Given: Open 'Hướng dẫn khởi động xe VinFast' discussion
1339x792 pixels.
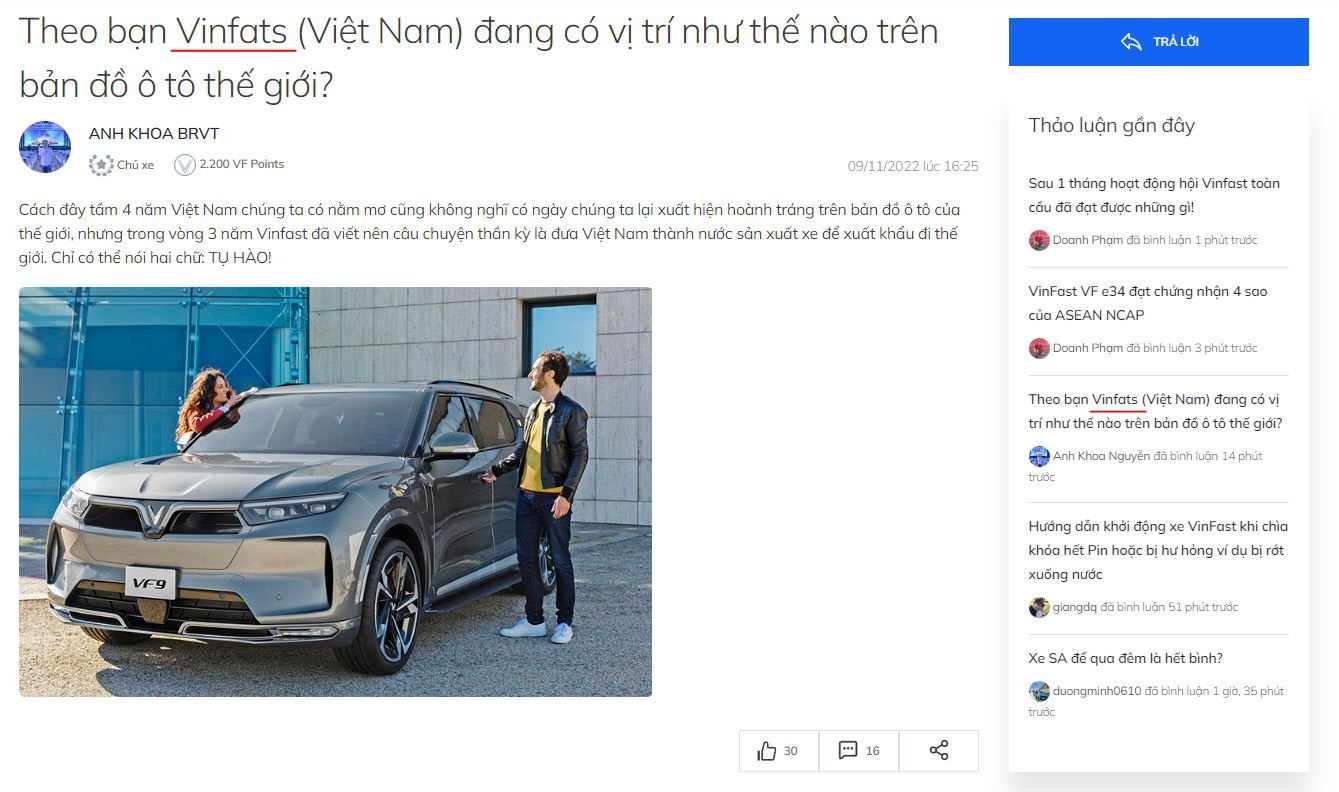Looking at the screenshot, I should coord(1158,550).
